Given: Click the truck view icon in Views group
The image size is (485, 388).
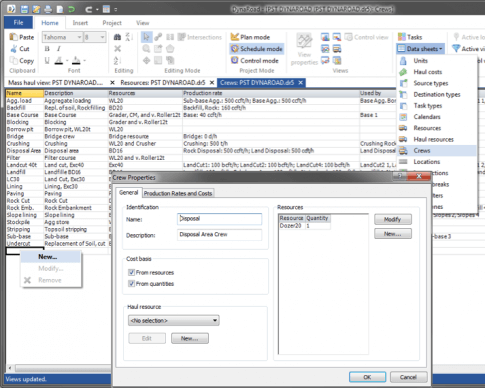Looking at the screenshot, I should [x=337, y=49].
